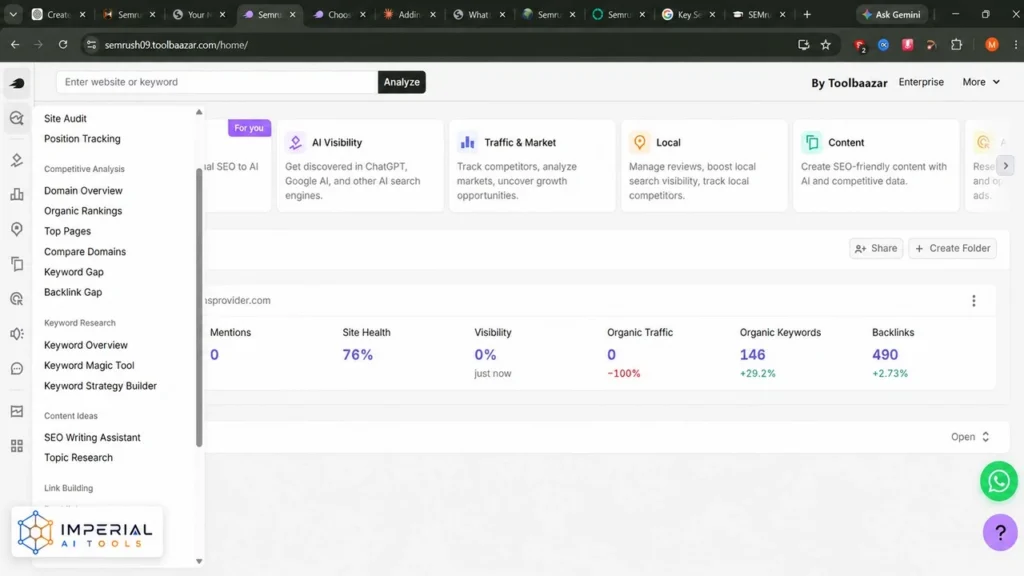Switch to the Choos... browser tab

(339, 14)
